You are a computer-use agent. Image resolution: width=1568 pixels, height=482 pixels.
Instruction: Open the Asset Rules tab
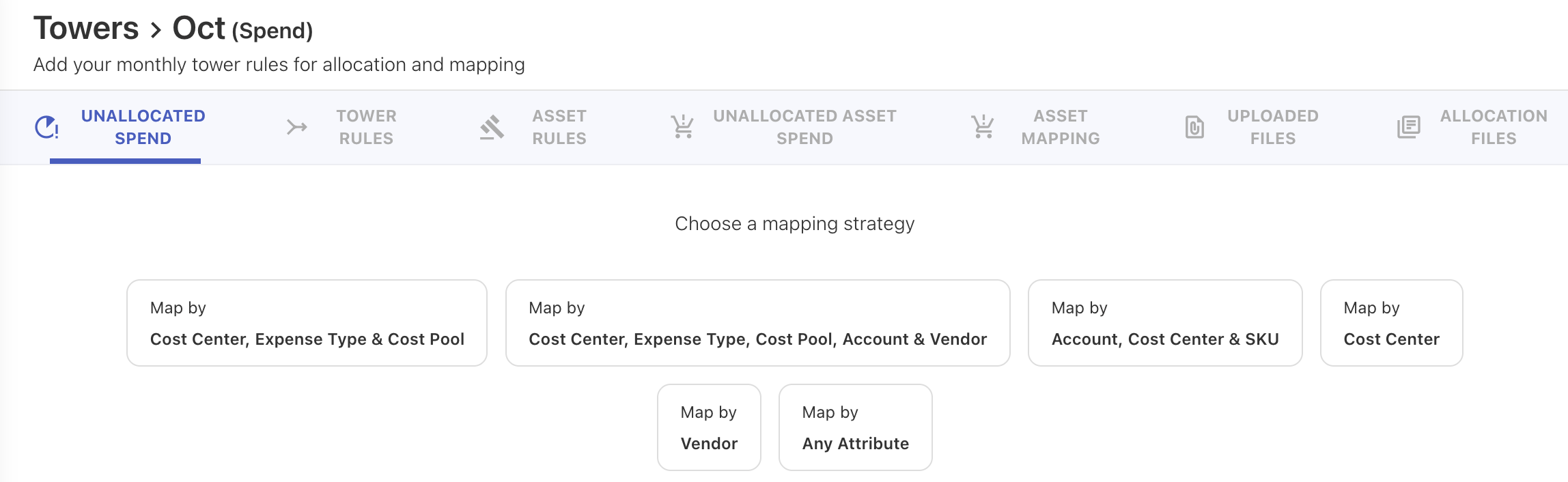[x=559, y=127]
